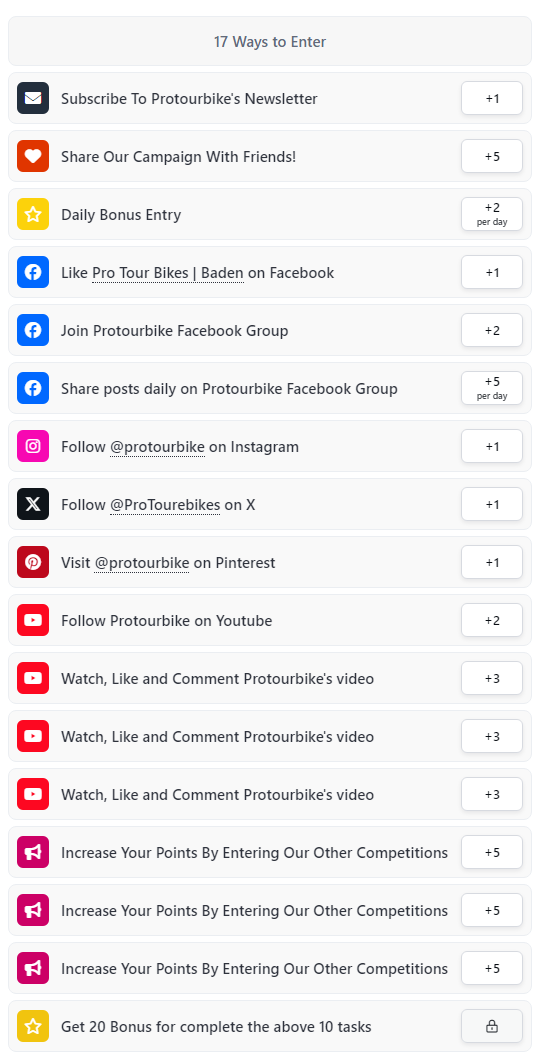The width and height of the screenshot is (540, 1058).
Task: Click the X logo icon
Action: tap(33, 505)
